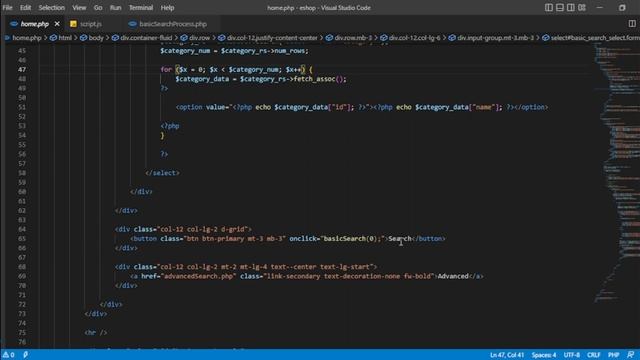Screen dimensions: 640x360
Task: Open the warnings and errors indicator
Action: 8,355
